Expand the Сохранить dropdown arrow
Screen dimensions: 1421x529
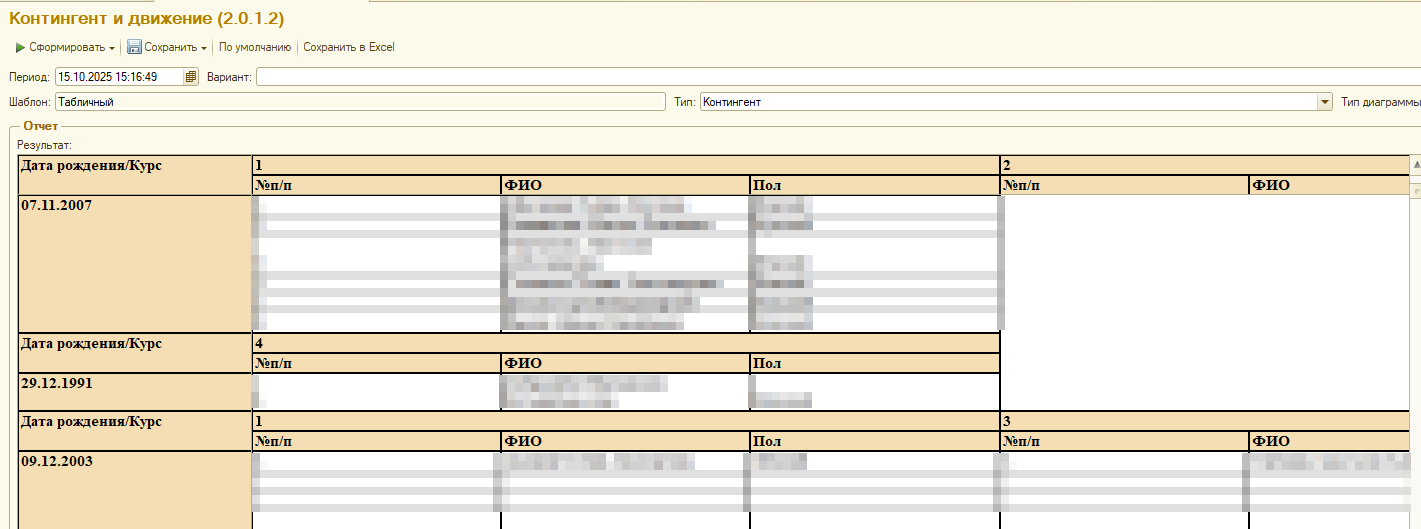pos(204,48)
